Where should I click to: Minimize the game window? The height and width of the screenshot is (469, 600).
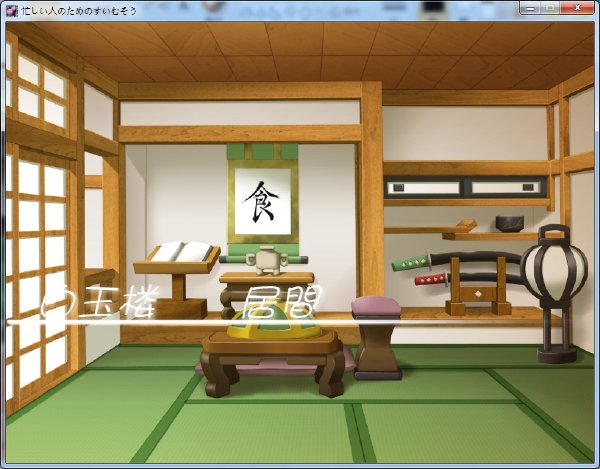coord(530,8)
